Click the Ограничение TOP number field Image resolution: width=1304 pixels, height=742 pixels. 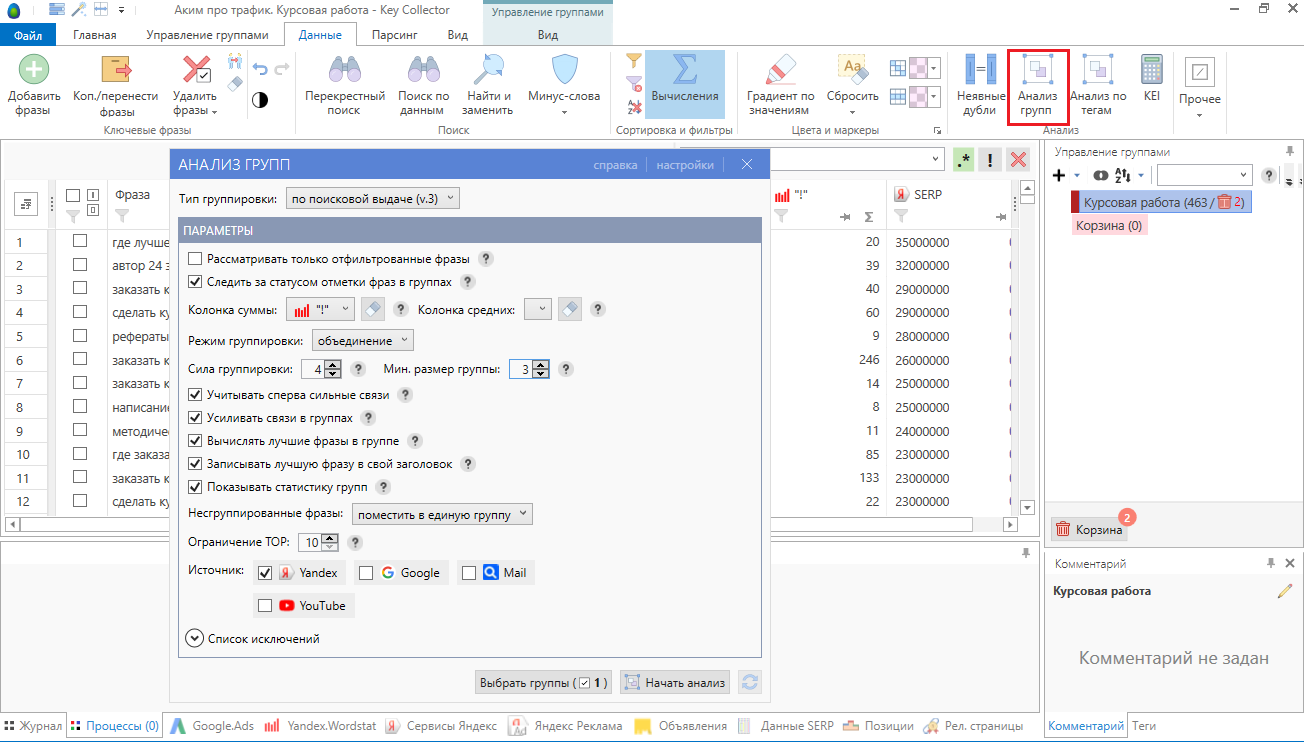[311, 542]
